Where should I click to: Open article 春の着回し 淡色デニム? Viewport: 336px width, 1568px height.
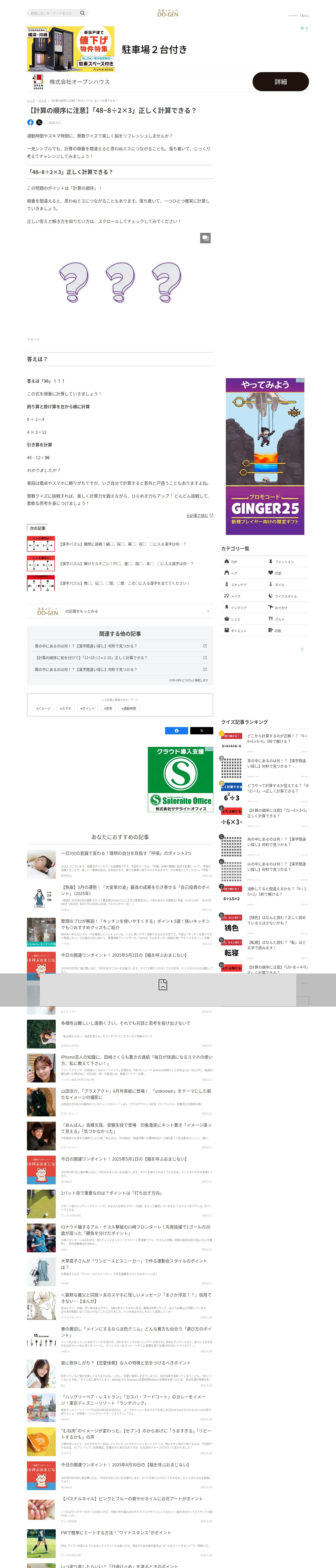(120, 1340)
